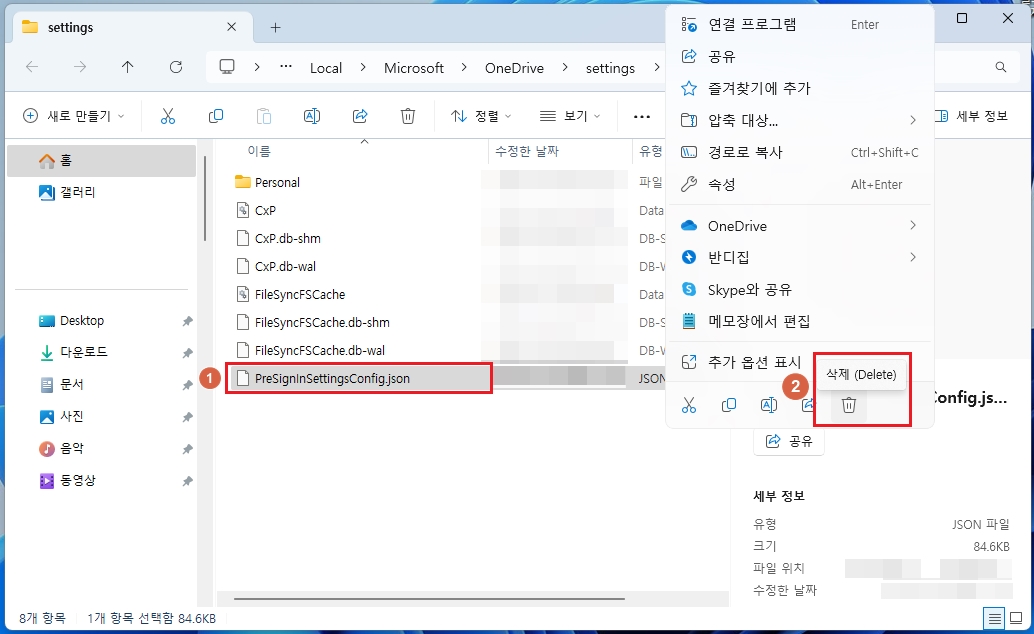Switch to large thumbnail view in status bar
1034x634 pixels.
1016,618
